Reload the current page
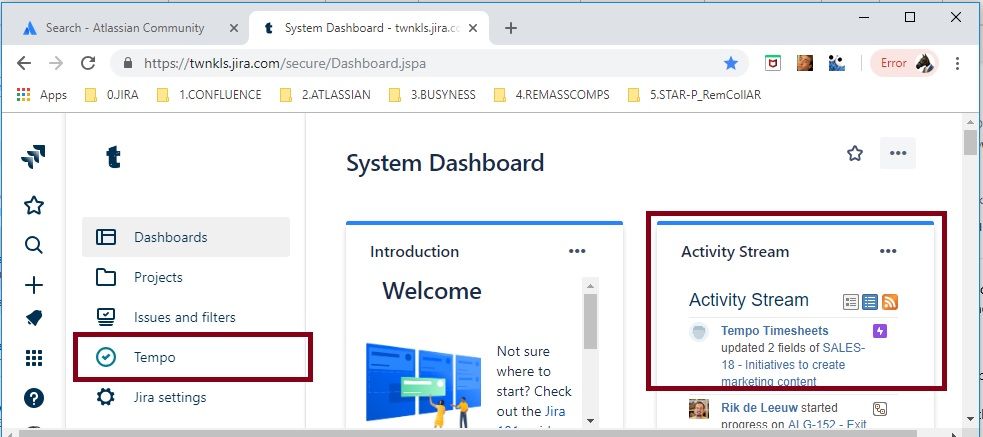Image resolution: width=983 pixels, height=437 pixels. [88, 63]
